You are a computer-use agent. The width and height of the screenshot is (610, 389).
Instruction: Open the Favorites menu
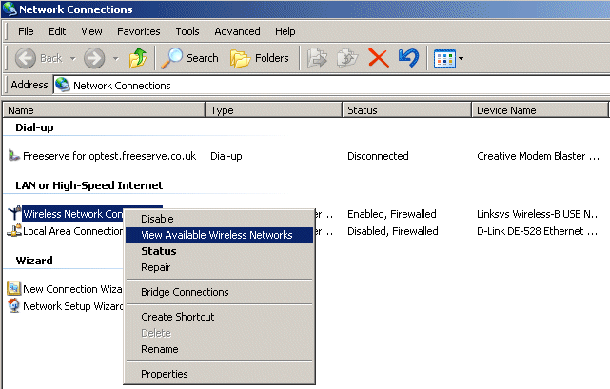pos(138,31)
